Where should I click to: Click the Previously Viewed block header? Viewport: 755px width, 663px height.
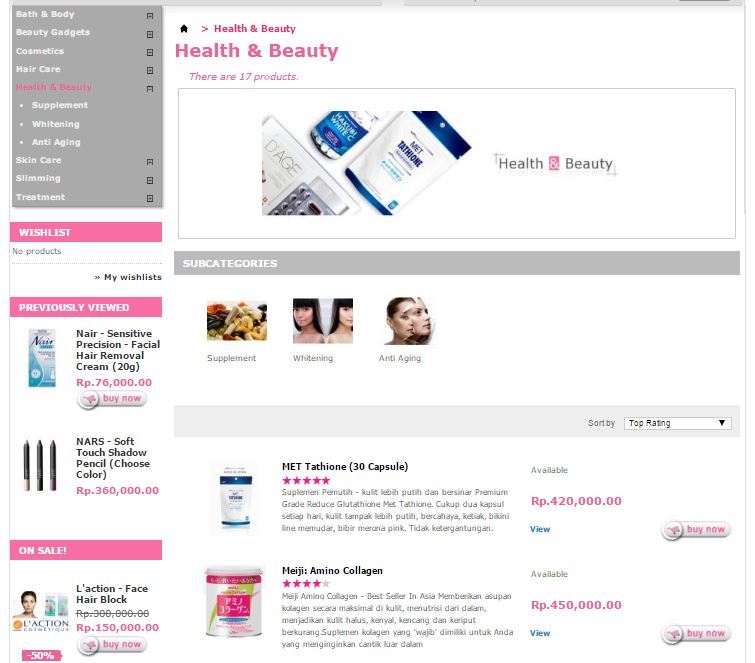click(x=86, y=307)
